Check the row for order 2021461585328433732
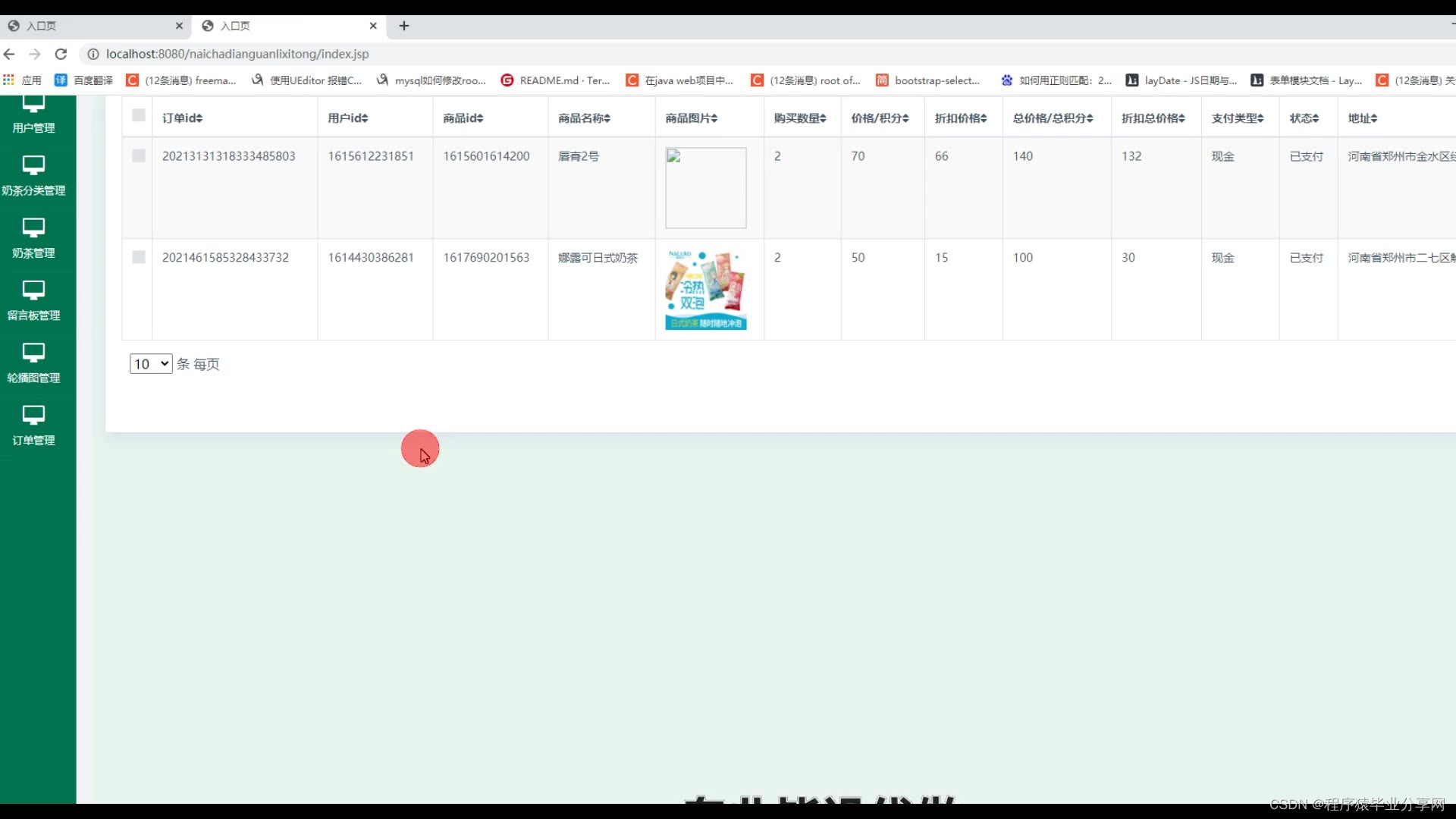Image resolution: width=1456 pixels, height=819 pixels. pos(139,257)
